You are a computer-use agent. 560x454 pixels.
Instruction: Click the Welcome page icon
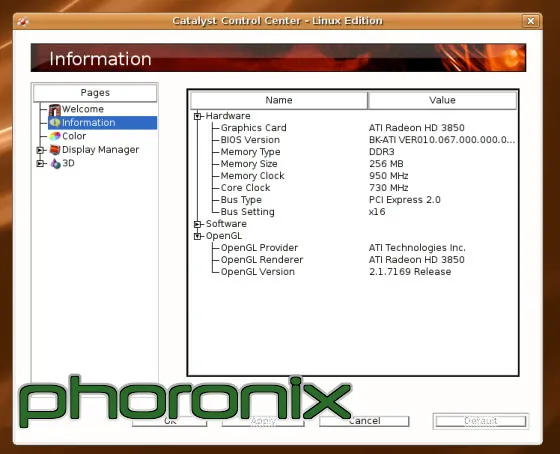point(55,109)
